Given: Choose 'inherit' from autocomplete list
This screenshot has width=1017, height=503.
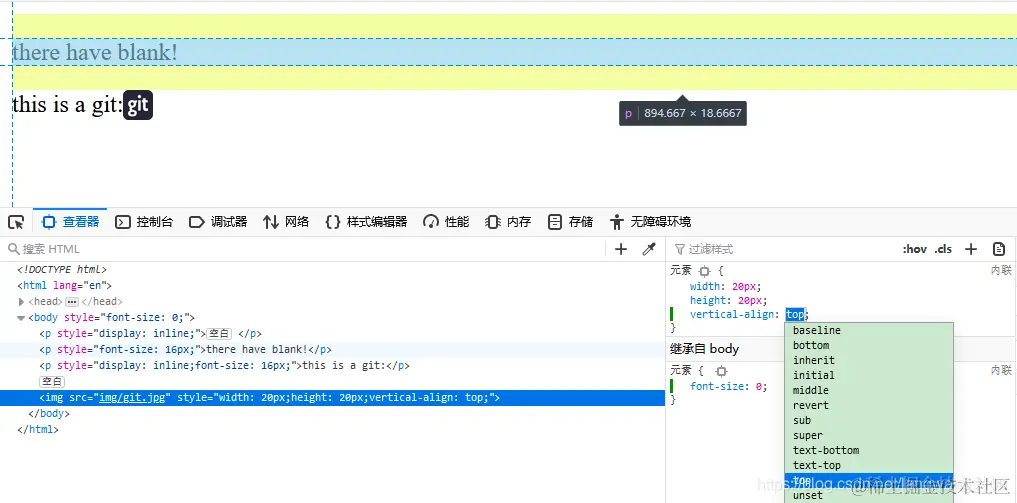Looking at the screenshot, I should pos(868,360).
